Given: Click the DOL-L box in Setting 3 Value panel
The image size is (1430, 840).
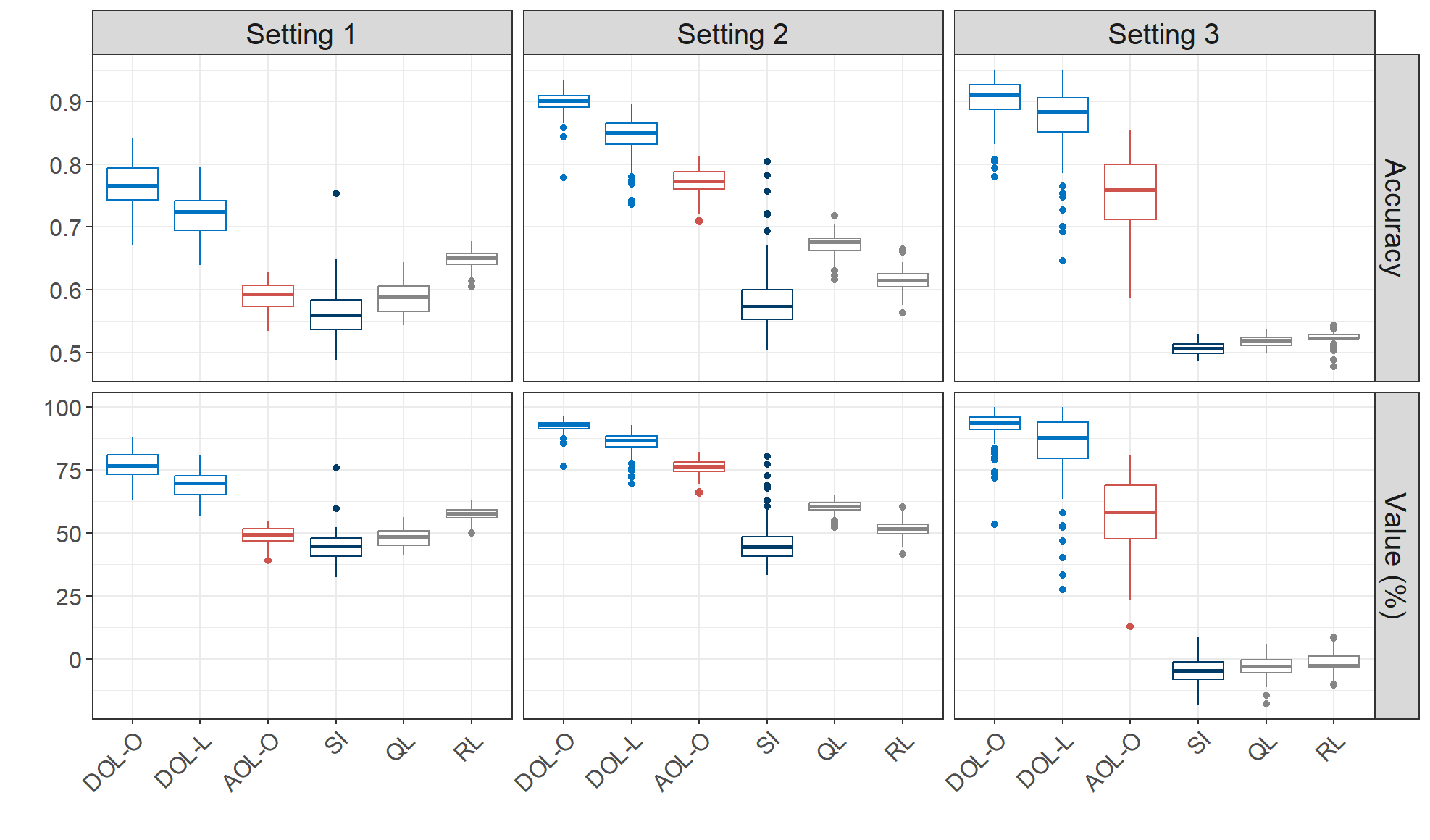Looking at the screenshot, I should 1063,440.
